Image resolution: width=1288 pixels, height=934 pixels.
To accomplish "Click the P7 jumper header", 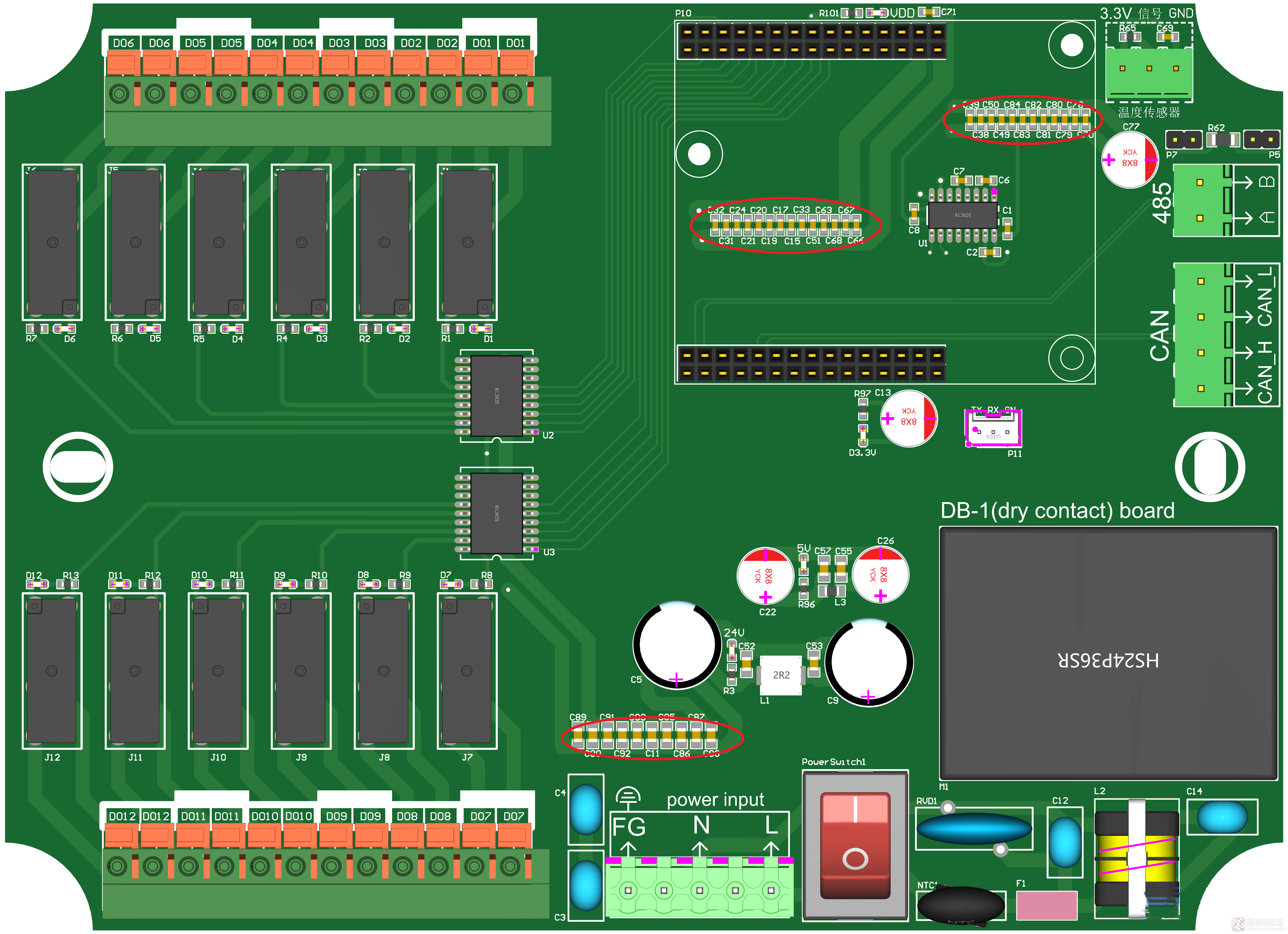I will click(1184, 139).
